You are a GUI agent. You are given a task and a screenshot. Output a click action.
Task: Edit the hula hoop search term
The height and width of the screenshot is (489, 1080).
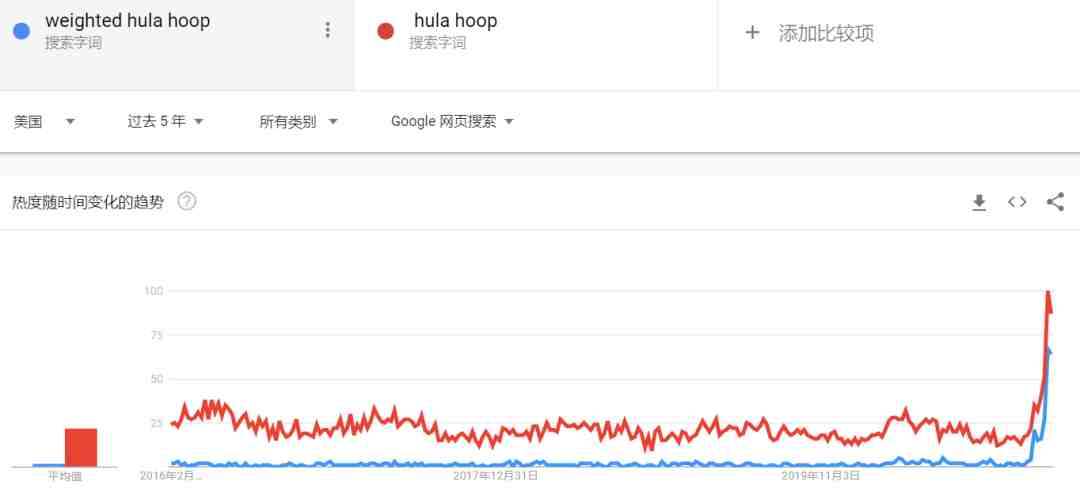[455, 21]
